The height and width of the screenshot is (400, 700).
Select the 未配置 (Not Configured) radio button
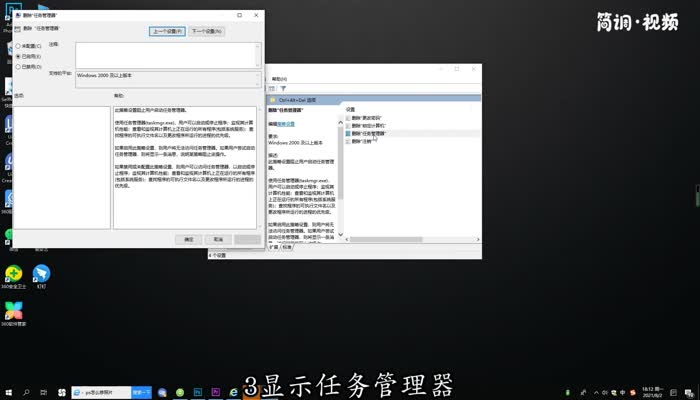pos(18,47)
